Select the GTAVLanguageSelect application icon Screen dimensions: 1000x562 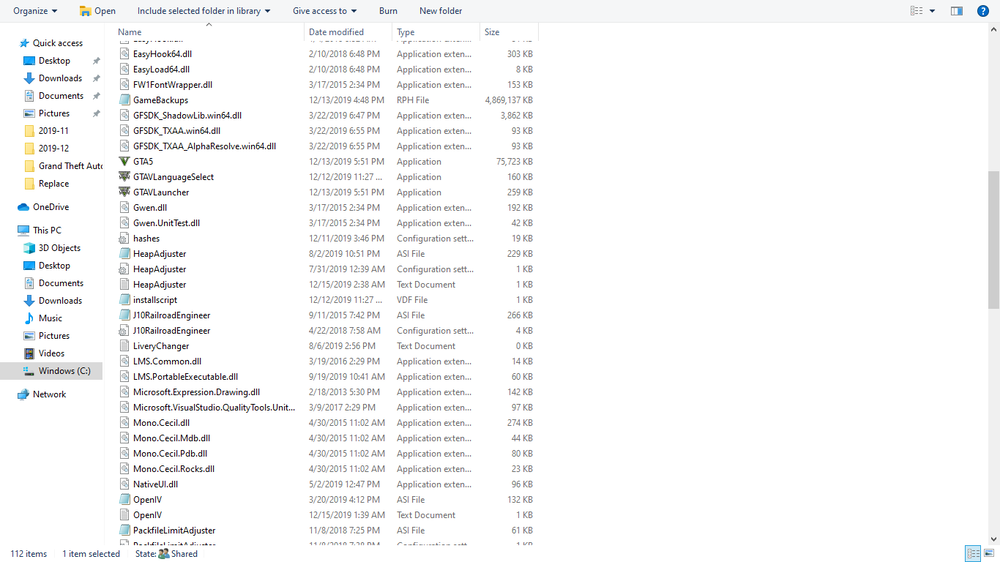click(124, 177)
